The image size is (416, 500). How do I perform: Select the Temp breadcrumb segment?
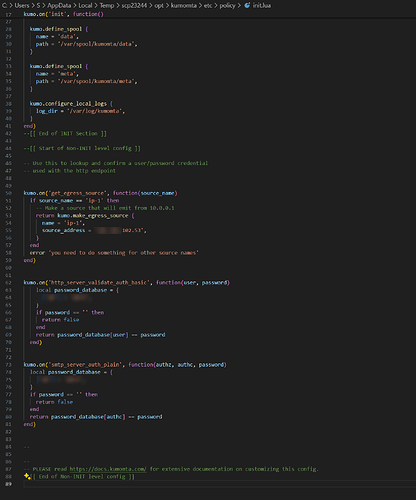(x=107, y=5)
